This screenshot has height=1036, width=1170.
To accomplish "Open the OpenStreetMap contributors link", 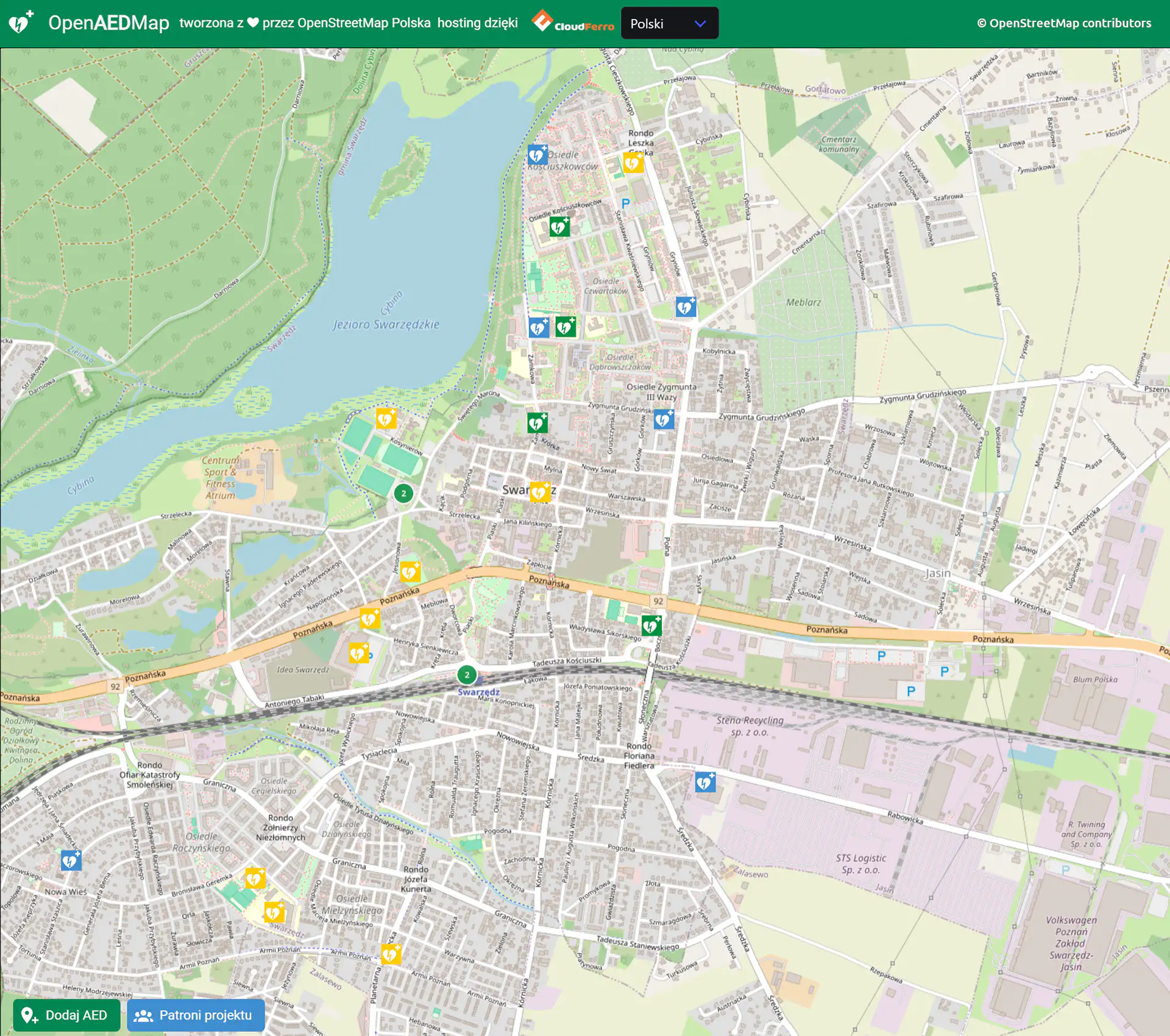I will coord(1064,23).
